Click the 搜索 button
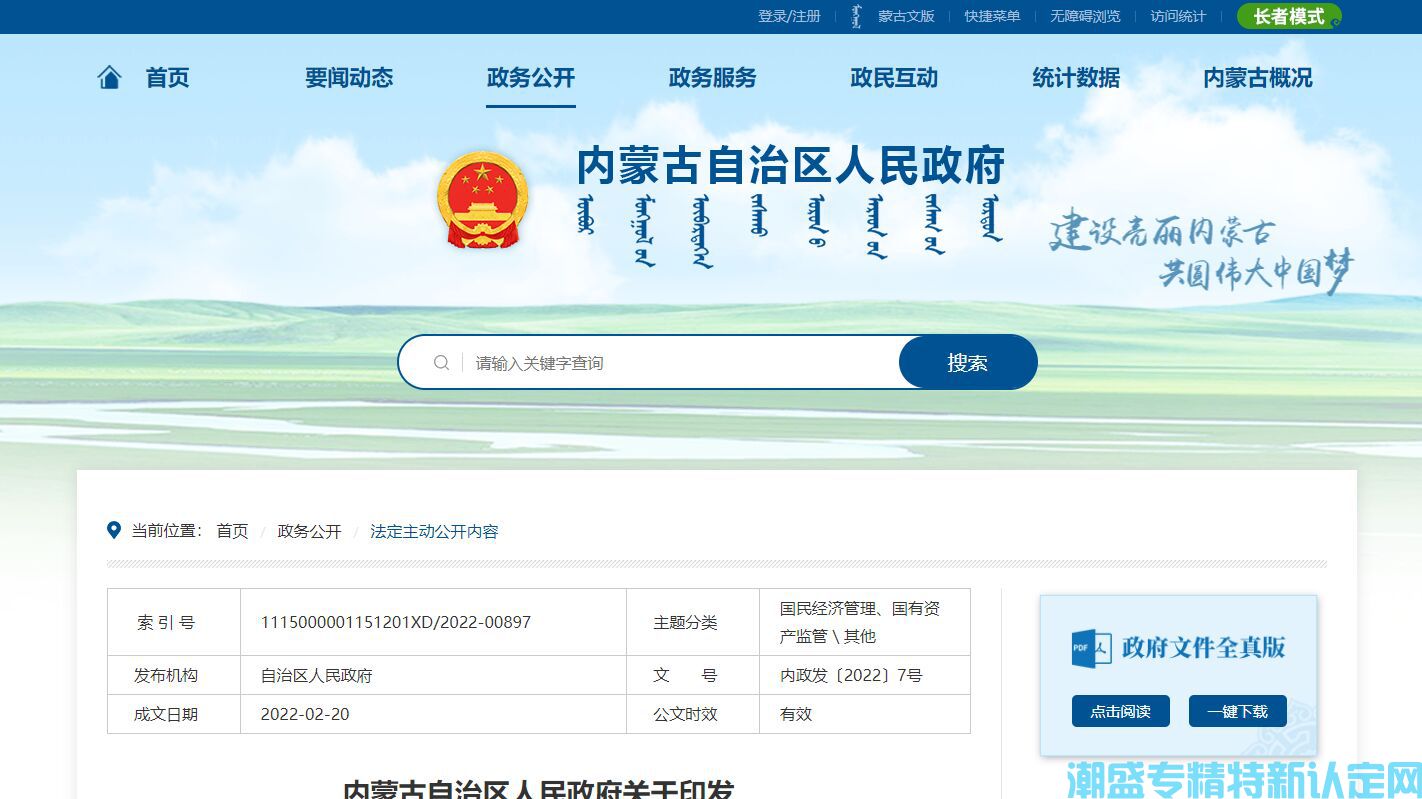Viewport: 1422px width, 799px height. coord(968,362)
